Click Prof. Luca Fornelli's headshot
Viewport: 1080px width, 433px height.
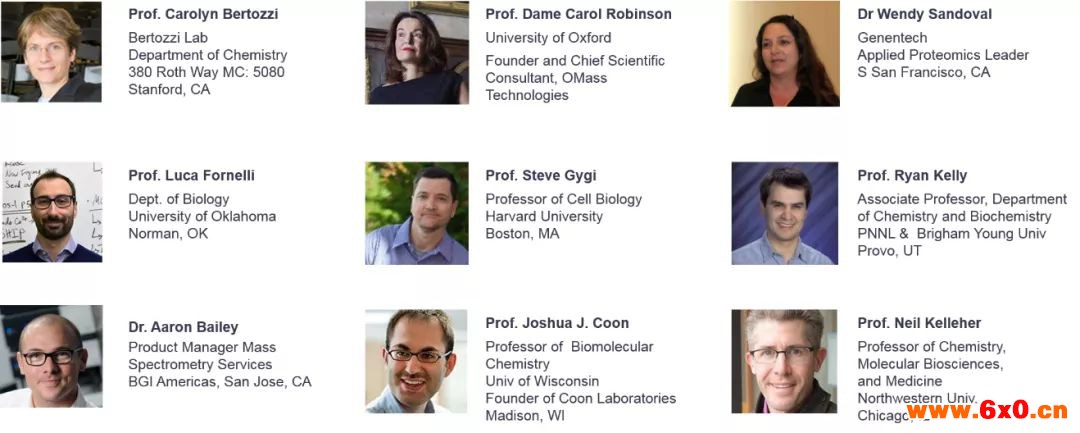52,212
